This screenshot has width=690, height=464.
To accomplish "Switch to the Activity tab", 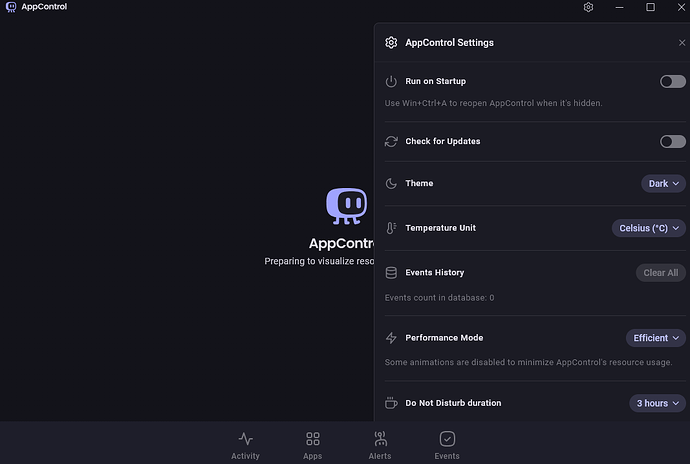I will 246,446.
